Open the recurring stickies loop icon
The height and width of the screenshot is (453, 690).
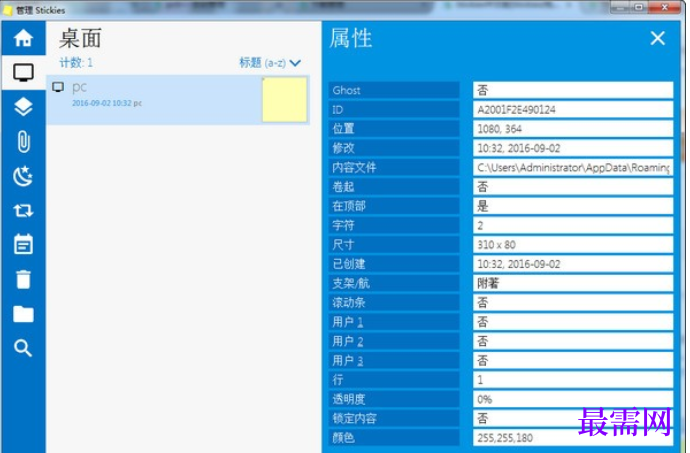(23, 210)
